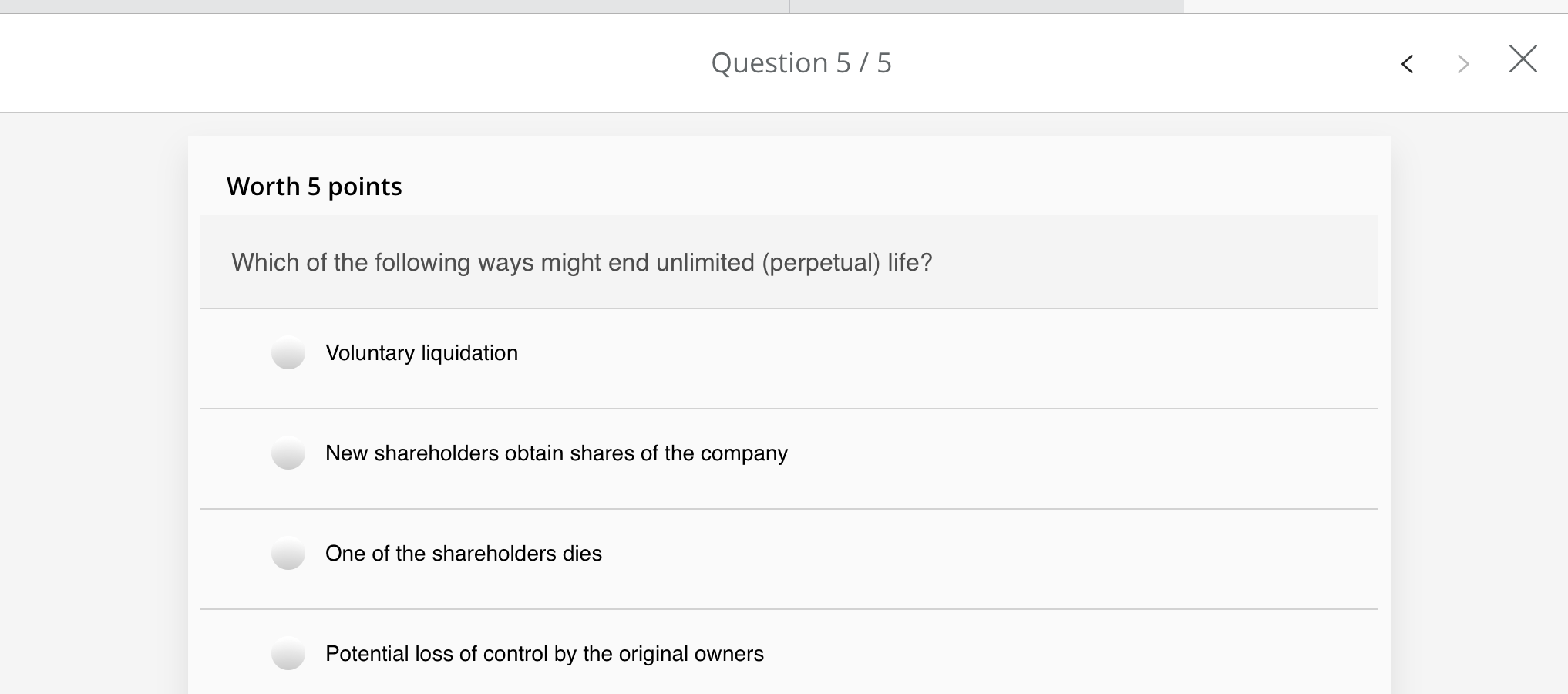Click the "Question 5 / 5" title
The height and width of the screenshot is (694, 1568).
coord(801,63)
